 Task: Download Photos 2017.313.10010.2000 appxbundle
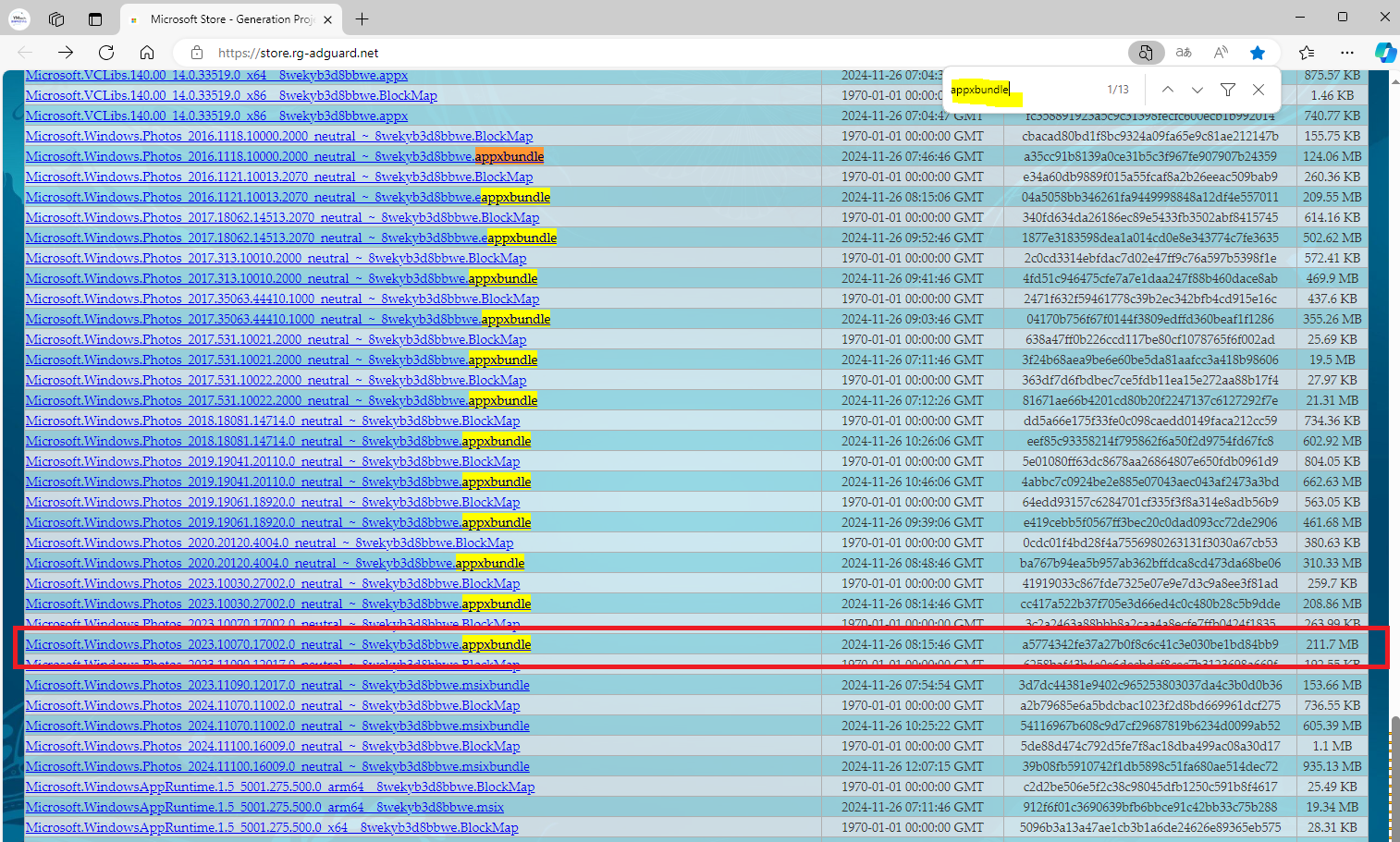pos(281,278)
